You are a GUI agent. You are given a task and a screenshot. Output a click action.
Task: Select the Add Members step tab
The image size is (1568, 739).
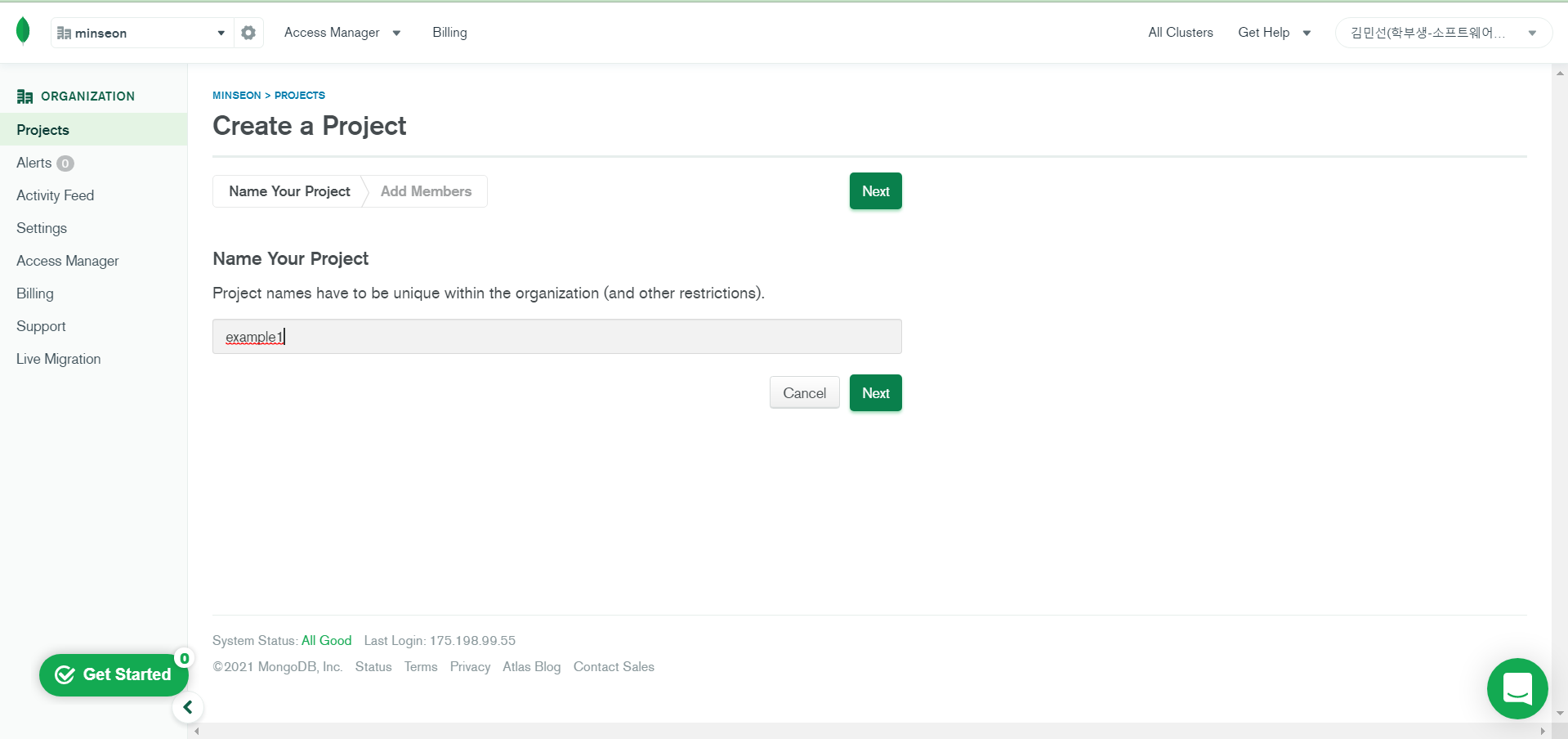[426, 191]
